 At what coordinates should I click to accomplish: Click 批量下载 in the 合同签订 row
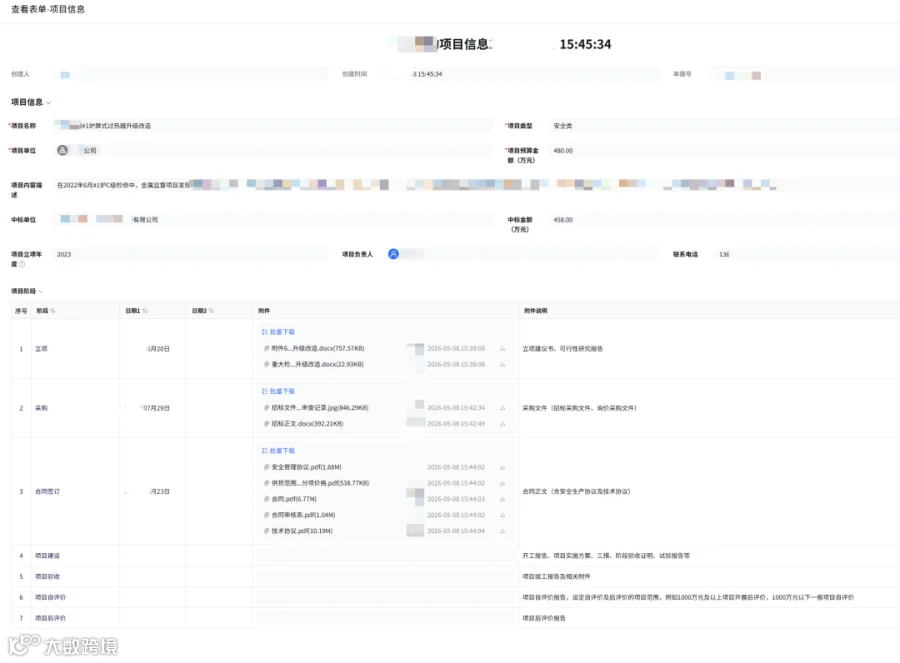coord(278,451)
